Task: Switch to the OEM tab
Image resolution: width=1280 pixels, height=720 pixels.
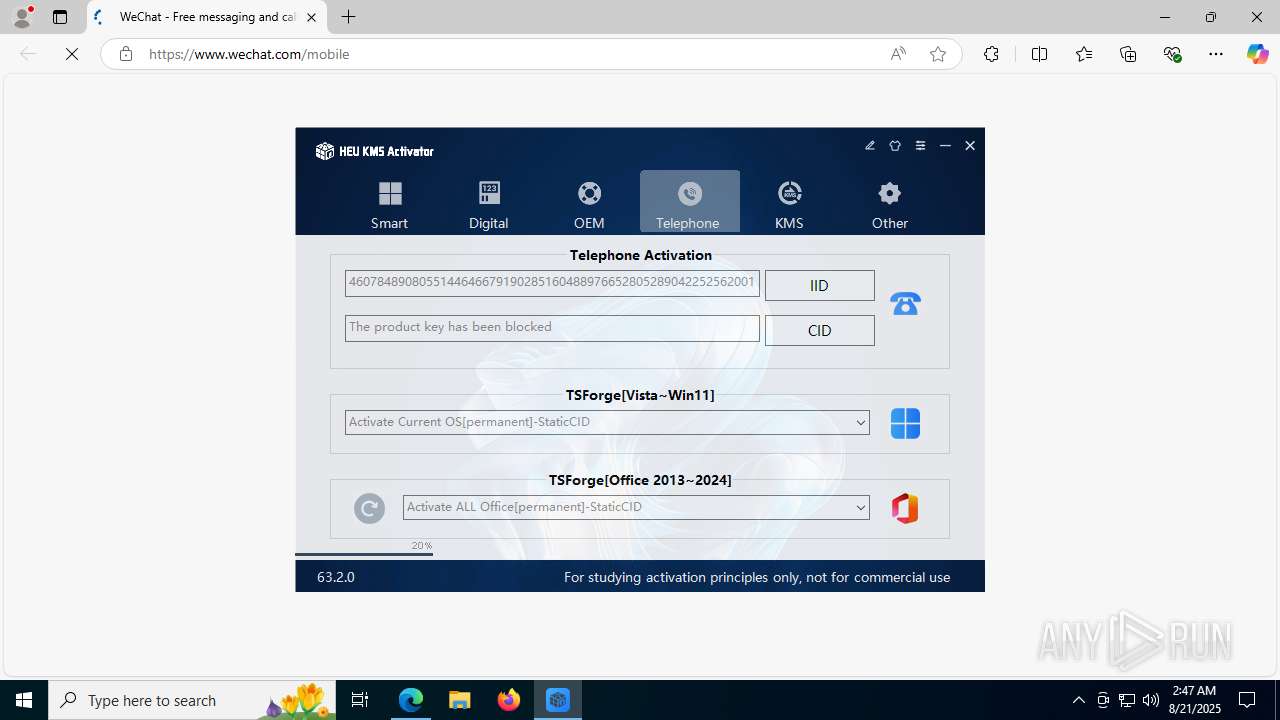Action: [x=589, y=203]
